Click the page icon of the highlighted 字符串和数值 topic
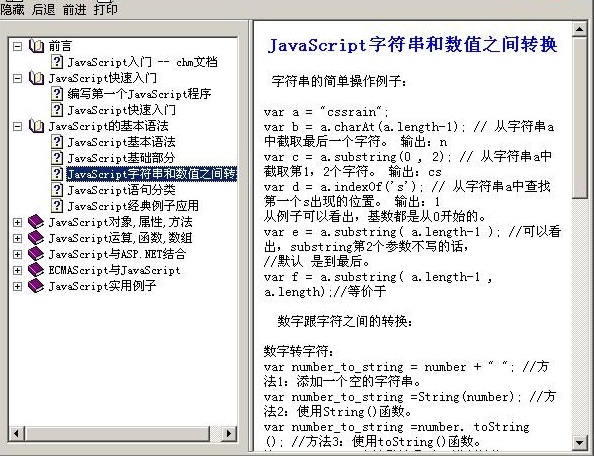594x456 pixels. coord(57,173)
